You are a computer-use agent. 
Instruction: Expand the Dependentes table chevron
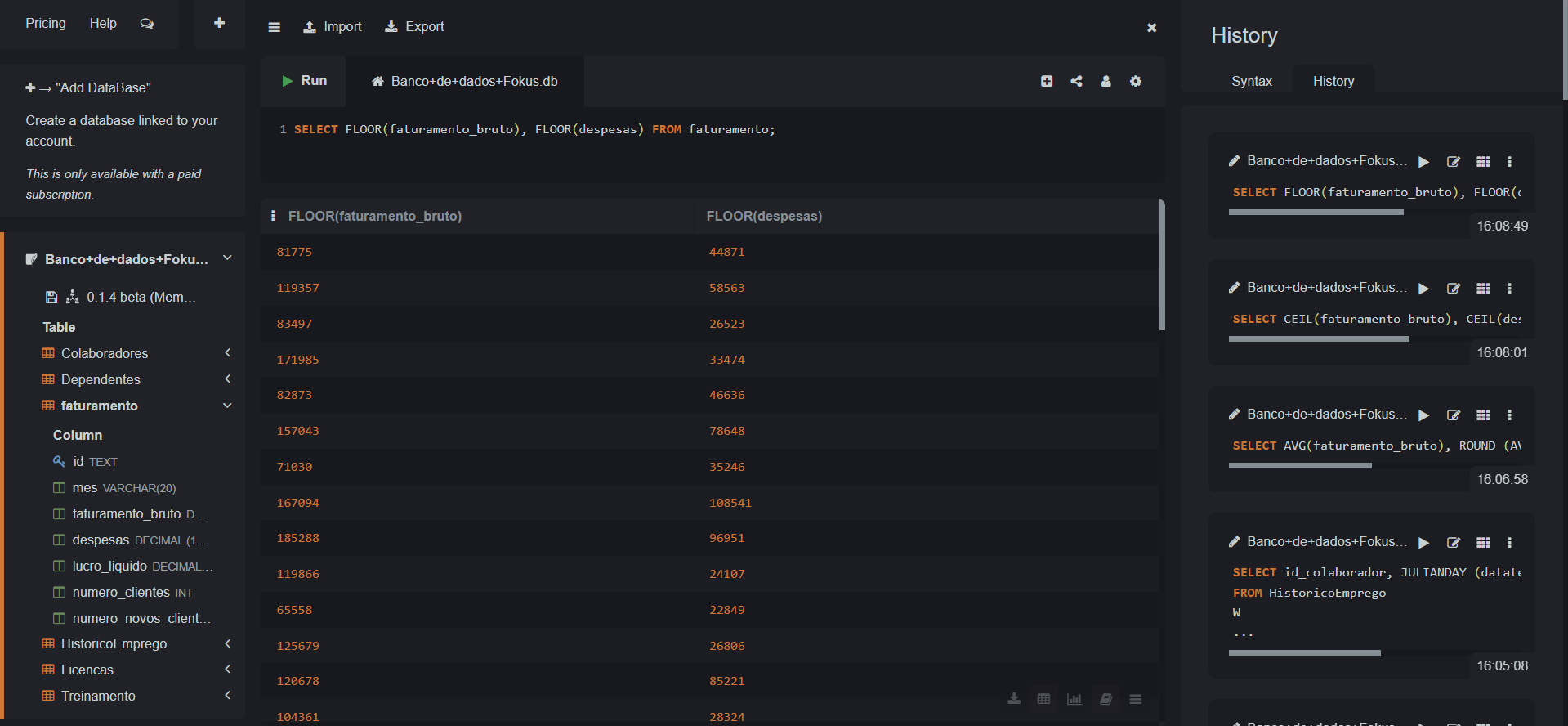tap(227, 379)
